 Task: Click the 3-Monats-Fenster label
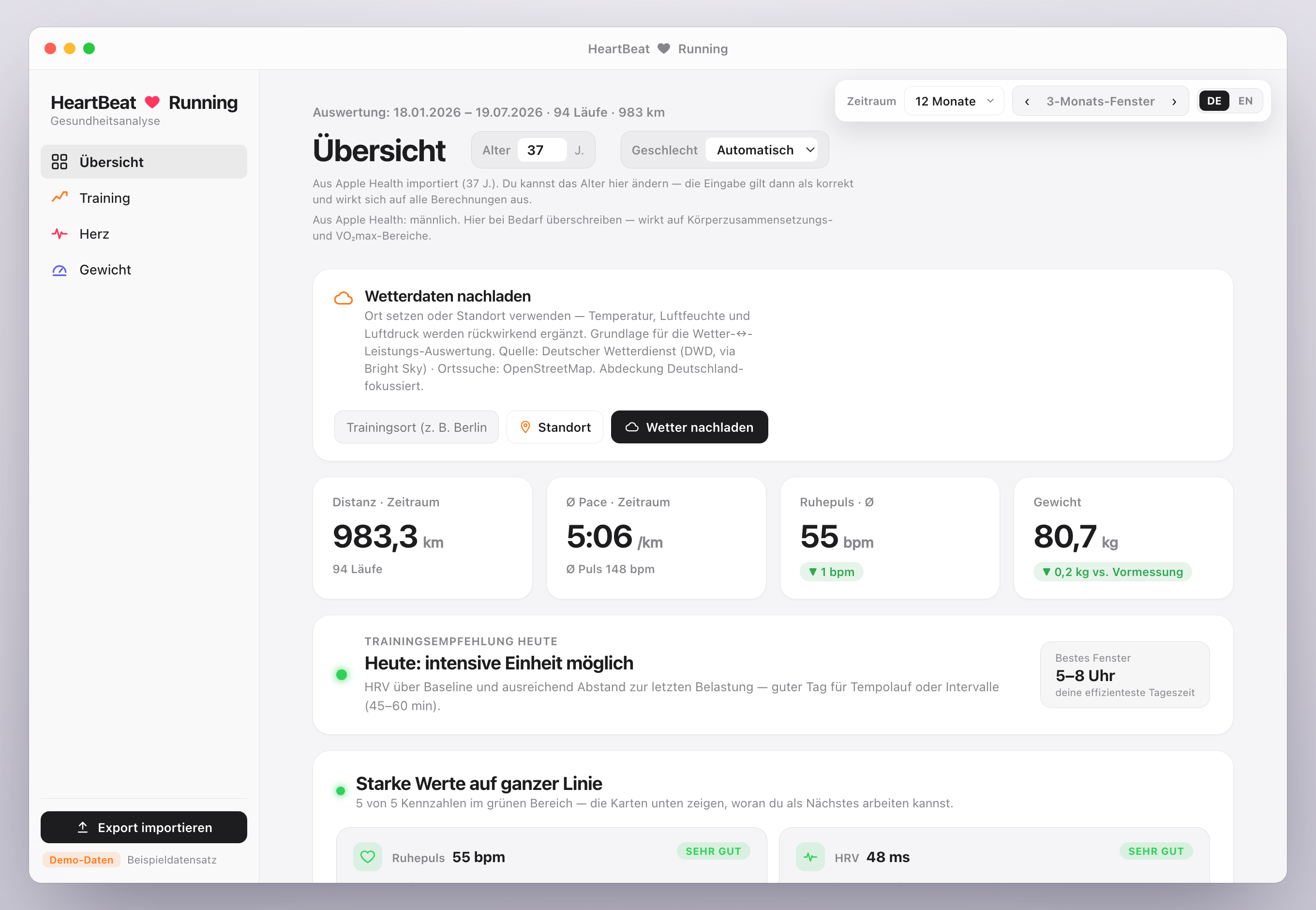(1100, 102)
